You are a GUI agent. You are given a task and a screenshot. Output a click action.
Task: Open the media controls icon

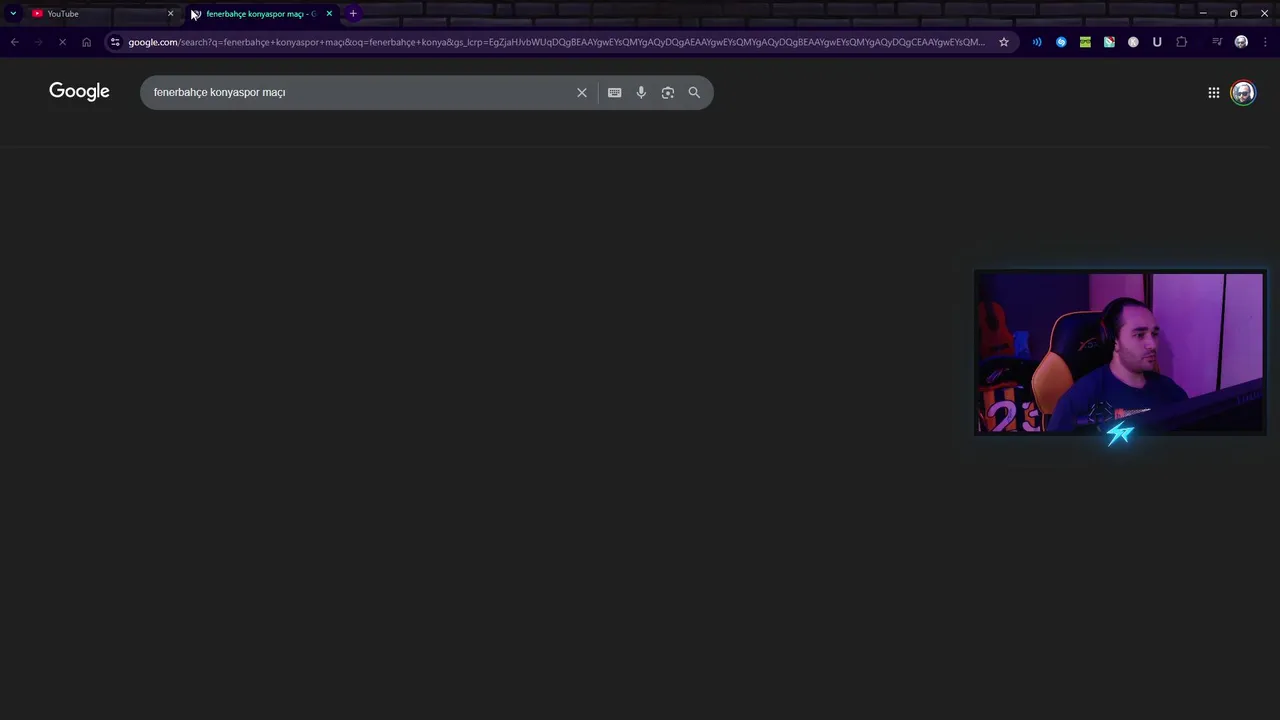click(1217, 42)
